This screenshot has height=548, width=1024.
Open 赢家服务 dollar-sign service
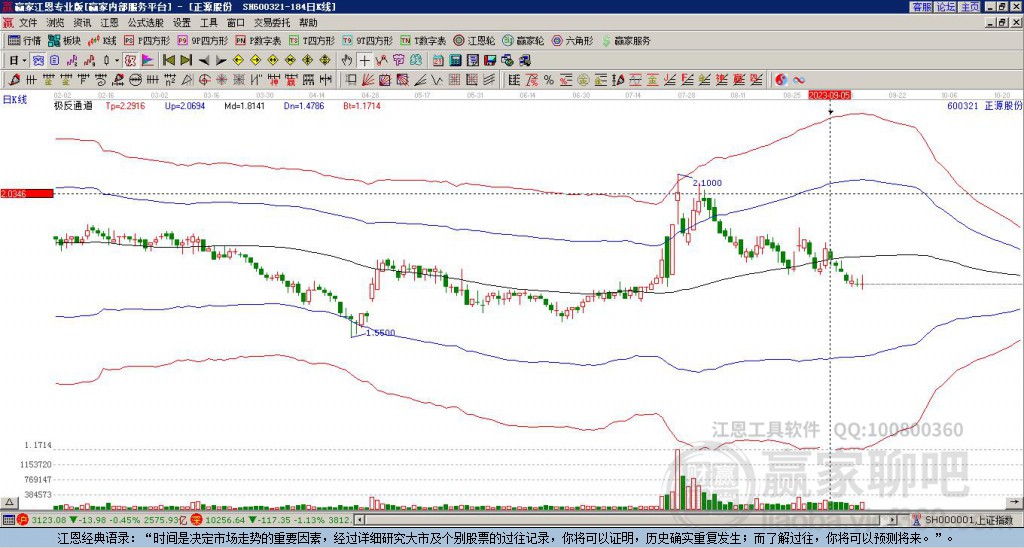coord(626,40)
